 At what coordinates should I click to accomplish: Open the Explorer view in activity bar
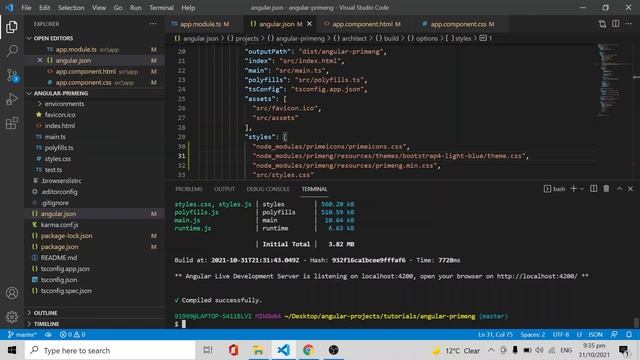[12, 27]
